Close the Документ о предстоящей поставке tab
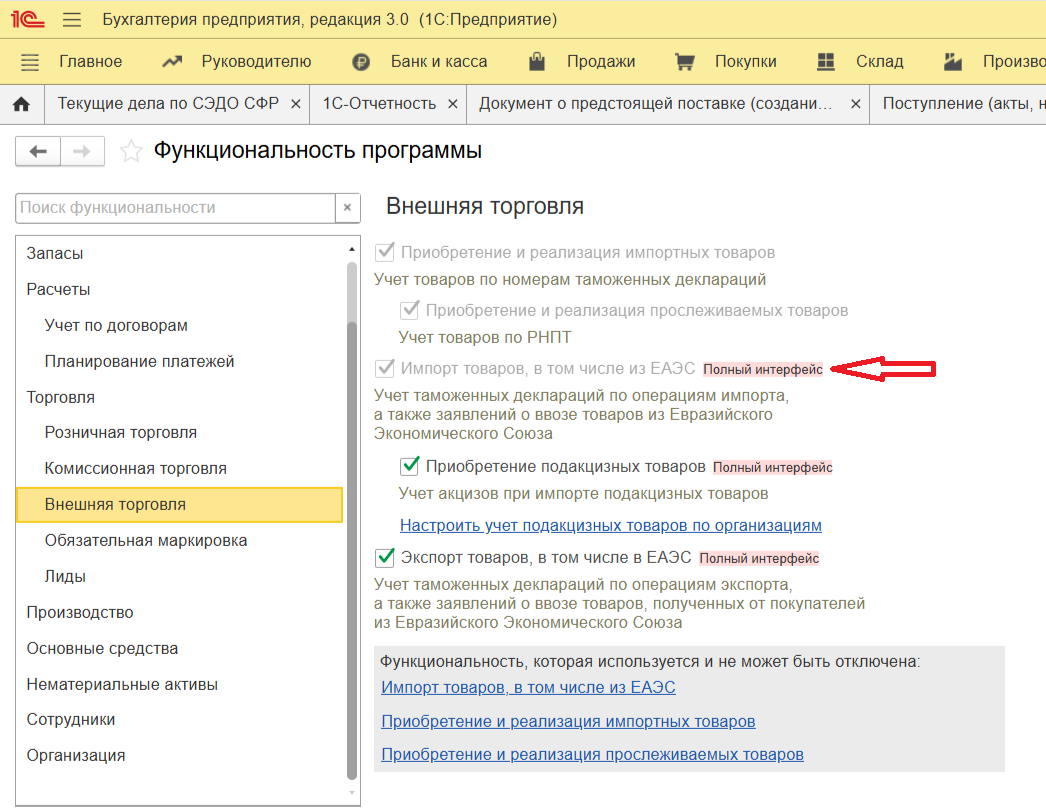This screenshot has width=1046, height=808. [x=856, y=104]
